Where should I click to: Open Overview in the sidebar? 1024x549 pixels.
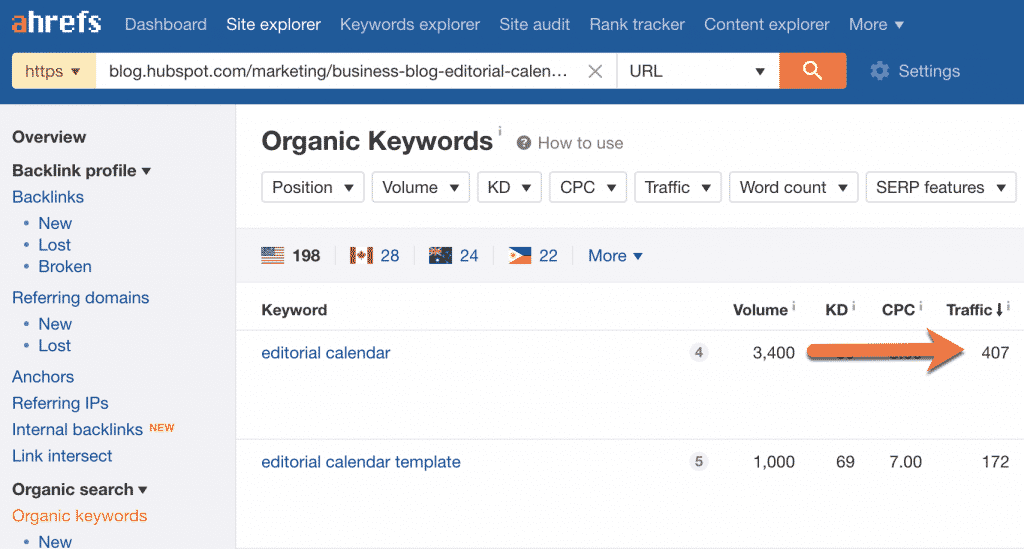click(x=49, y=137)
